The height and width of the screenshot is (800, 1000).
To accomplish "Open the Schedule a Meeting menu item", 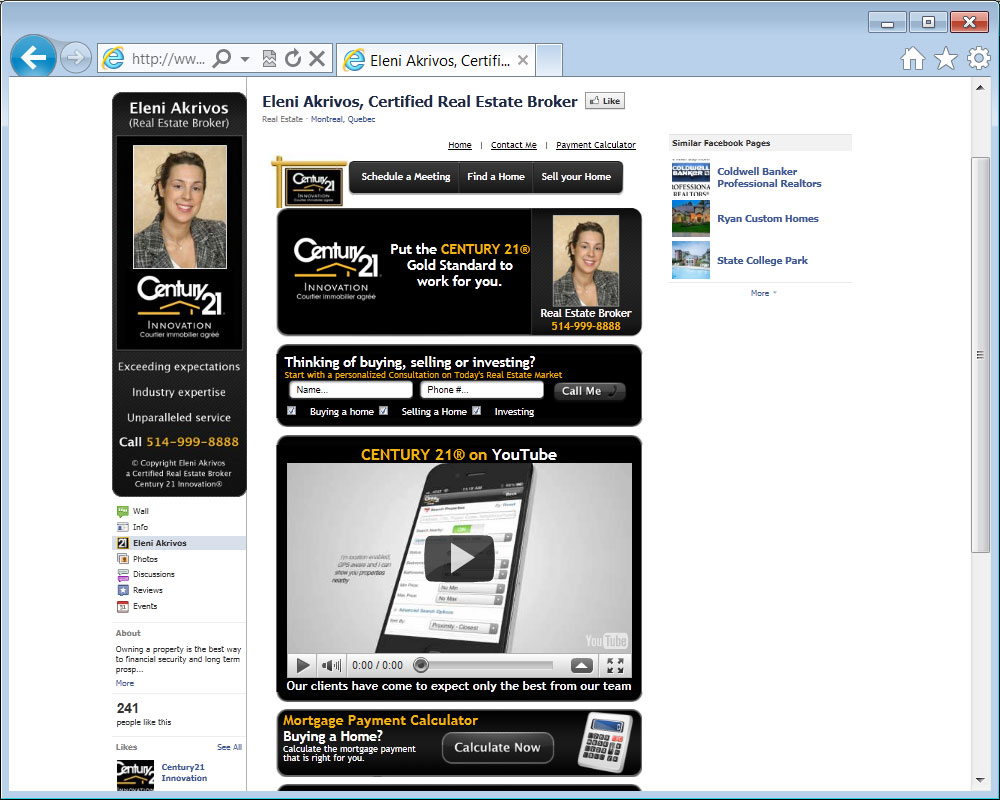I will [x=406, y=177].
